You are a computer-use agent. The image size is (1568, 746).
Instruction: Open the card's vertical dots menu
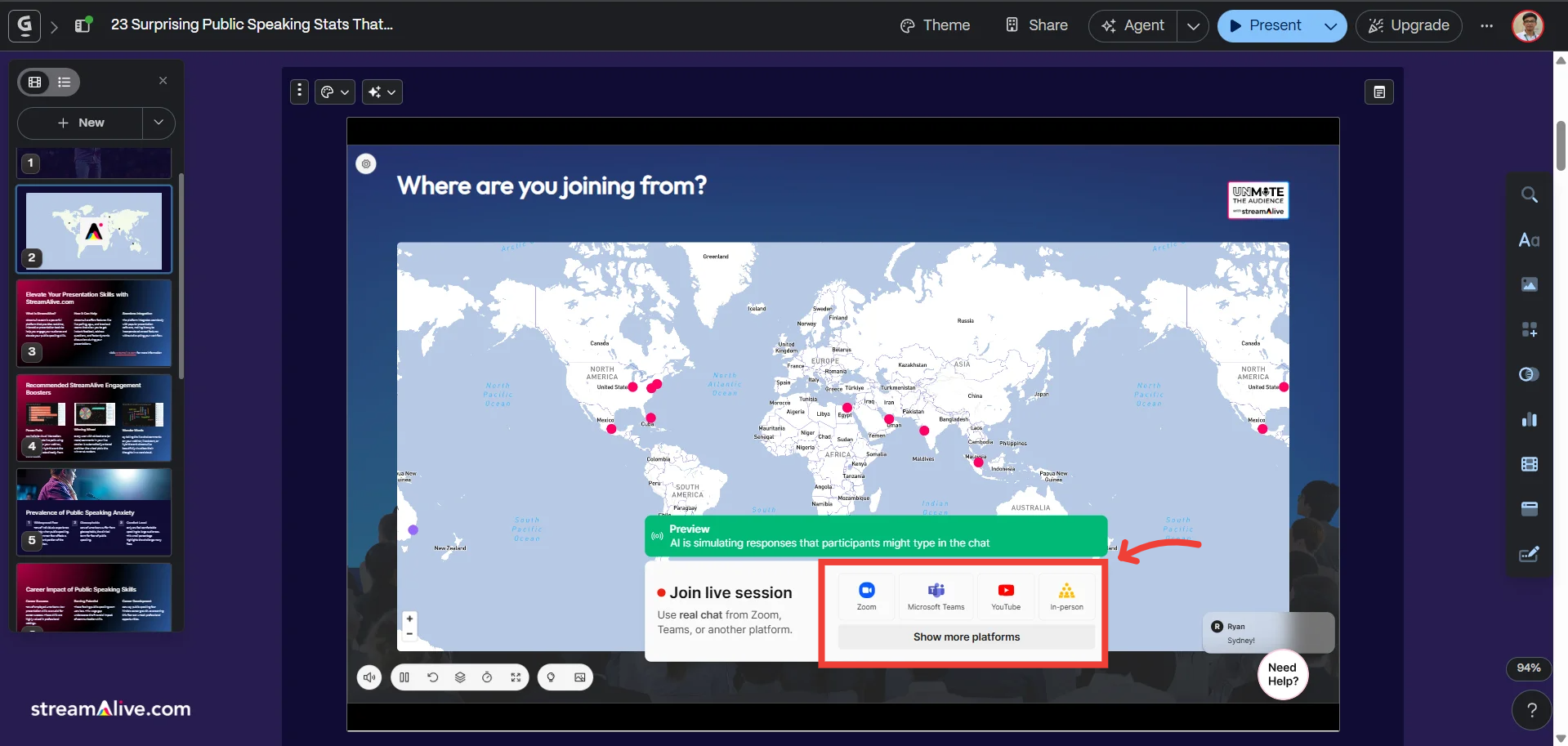click(300, 92)
